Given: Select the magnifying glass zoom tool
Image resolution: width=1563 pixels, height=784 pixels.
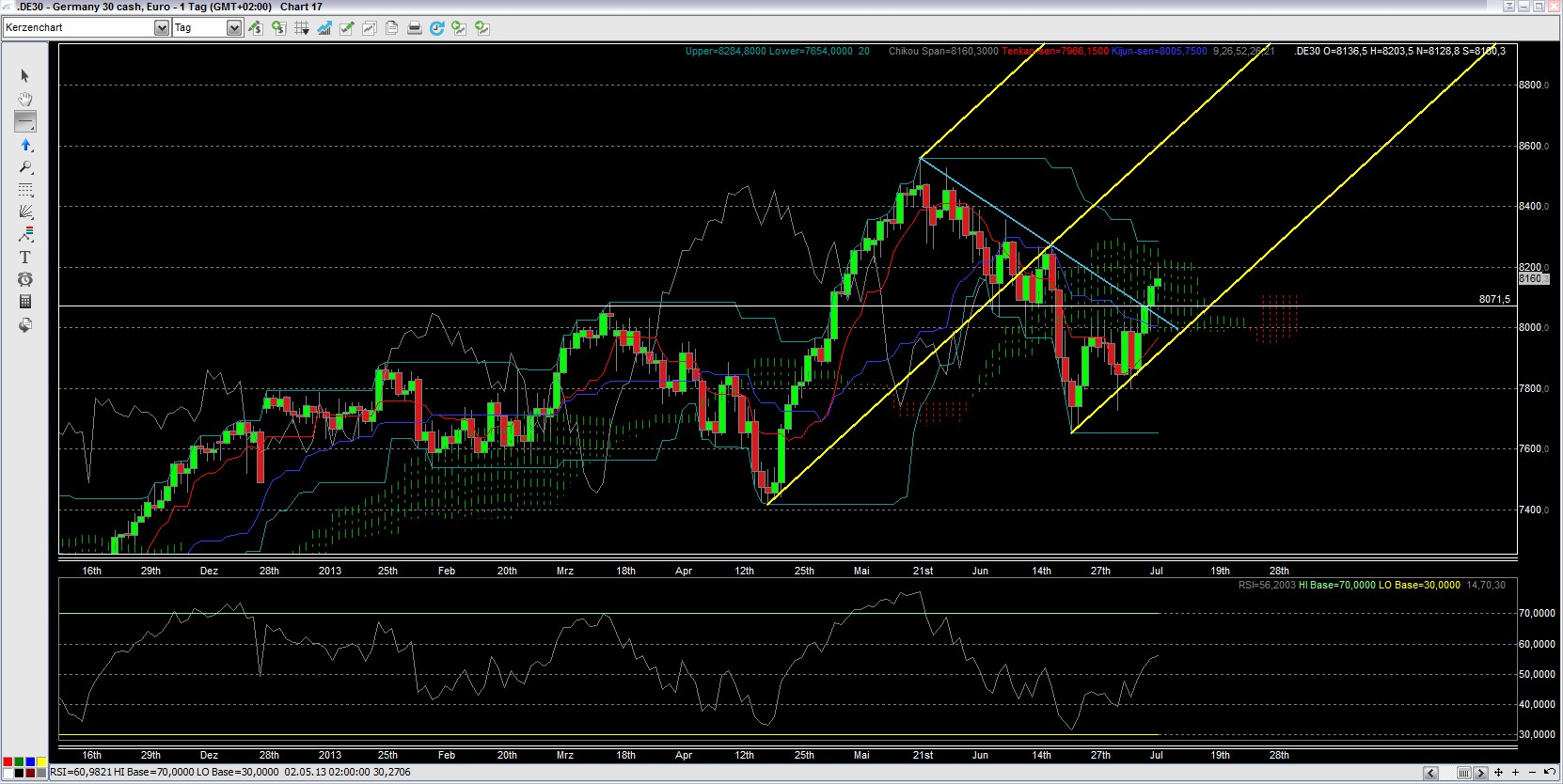Looking at the screenshot, I should 25,167.
